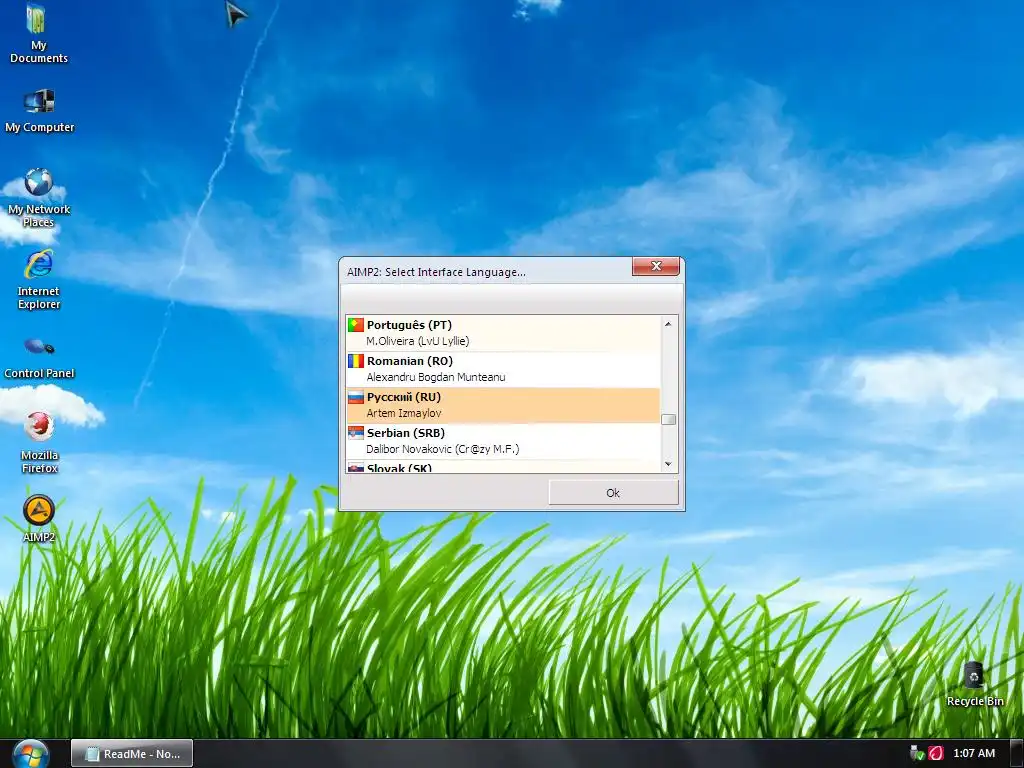The height and width of the screenshot is (768, 1024).
Task: Select the Internet Explorer desktop icon
Action: (x=39, y=280)
